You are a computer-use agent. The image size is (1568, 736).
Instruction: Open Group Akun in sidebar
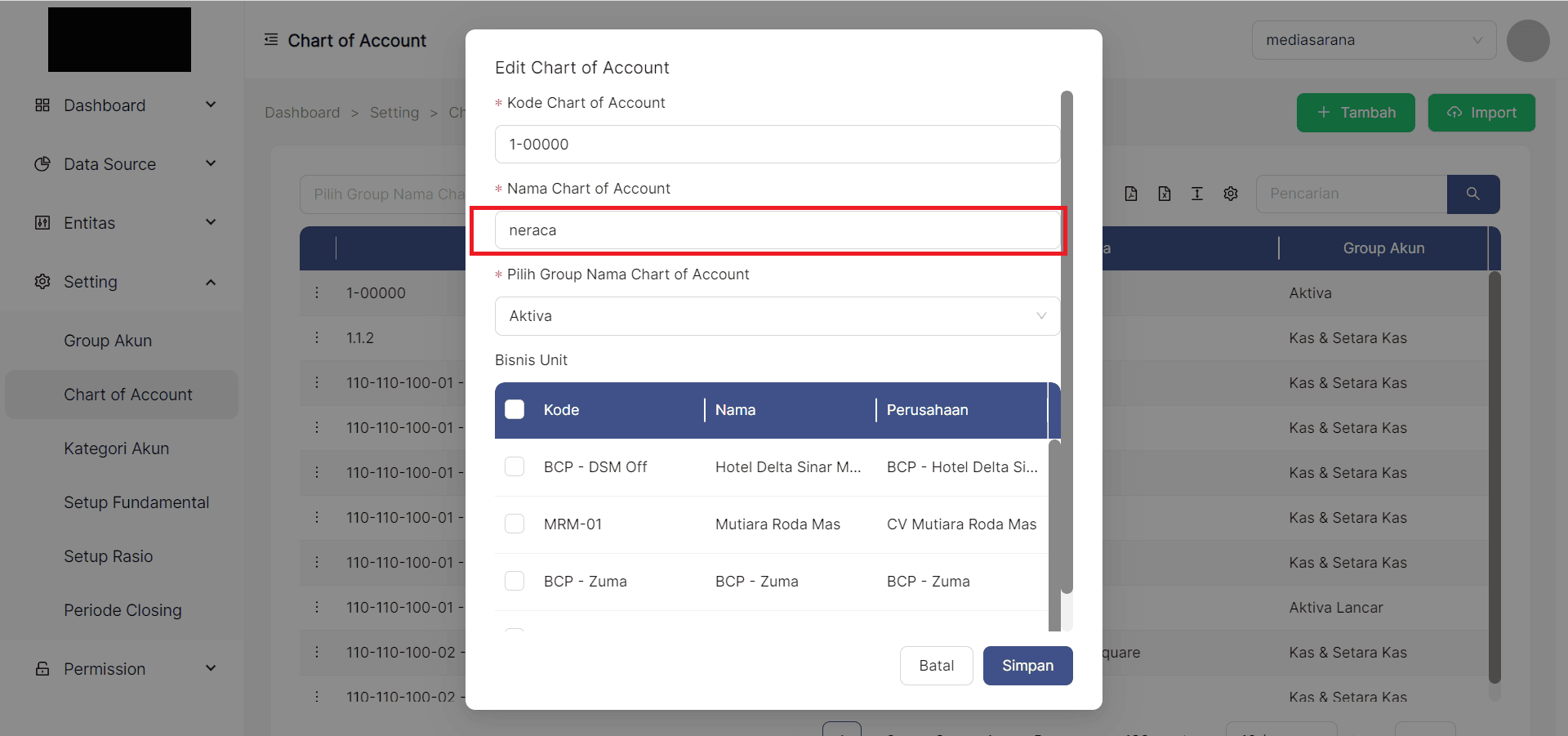point(108,341)
